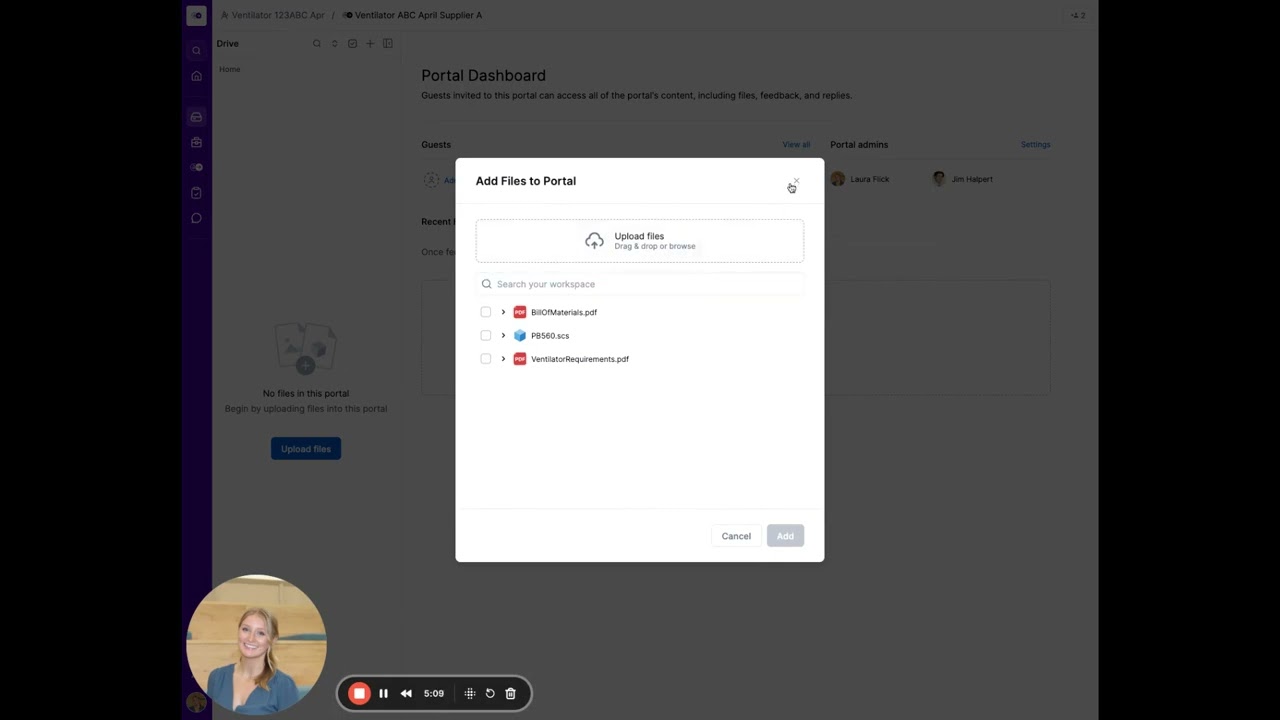Open the View all guests link
This screenshot has width=1280, height=720.
[x=796, y=145]
